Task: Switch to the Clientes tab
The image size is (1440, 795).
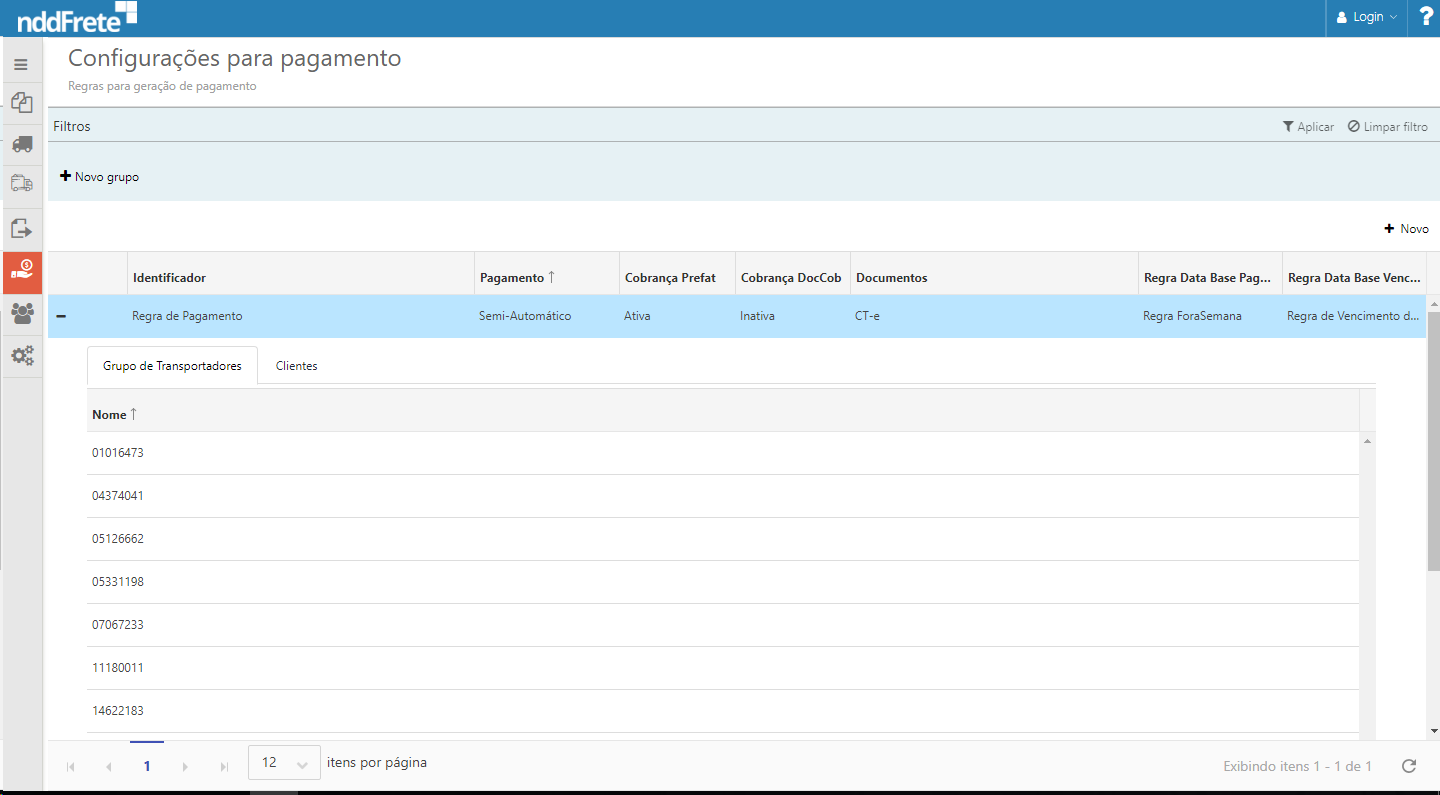Action: coord(297,366)
